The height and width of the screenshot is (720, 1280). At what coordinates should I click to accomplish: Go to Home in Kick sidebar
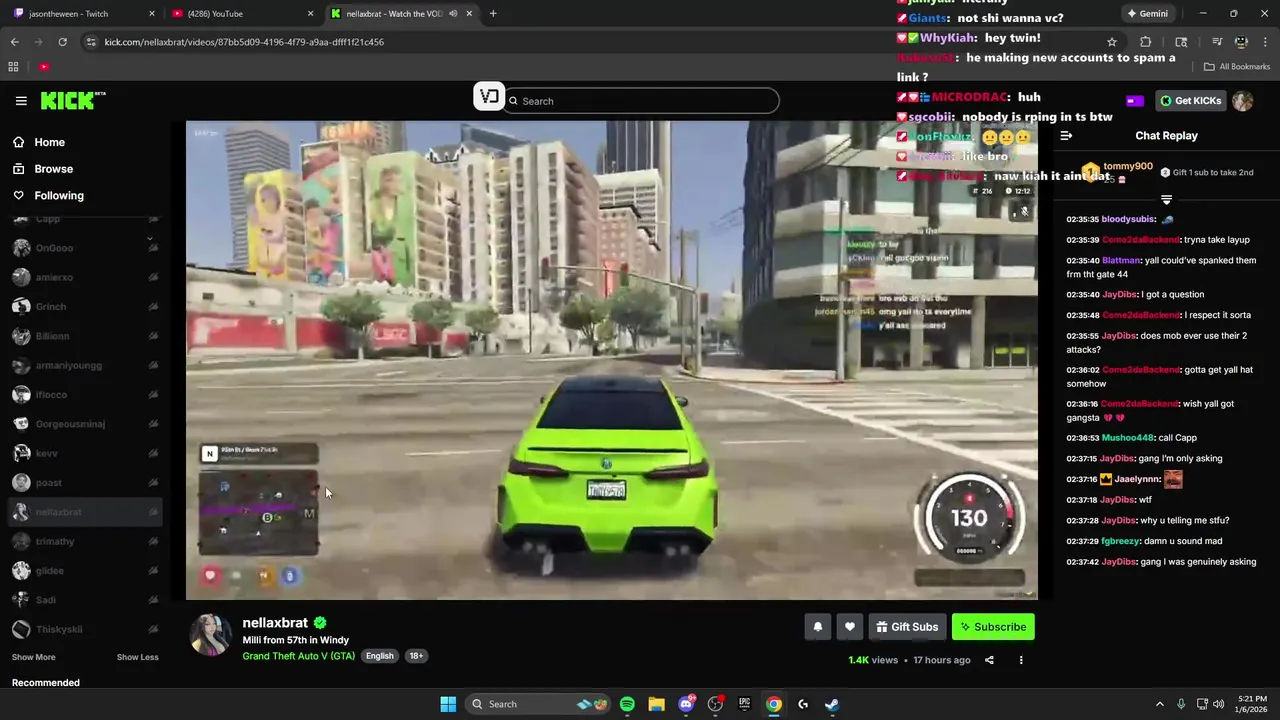(49, 142)
